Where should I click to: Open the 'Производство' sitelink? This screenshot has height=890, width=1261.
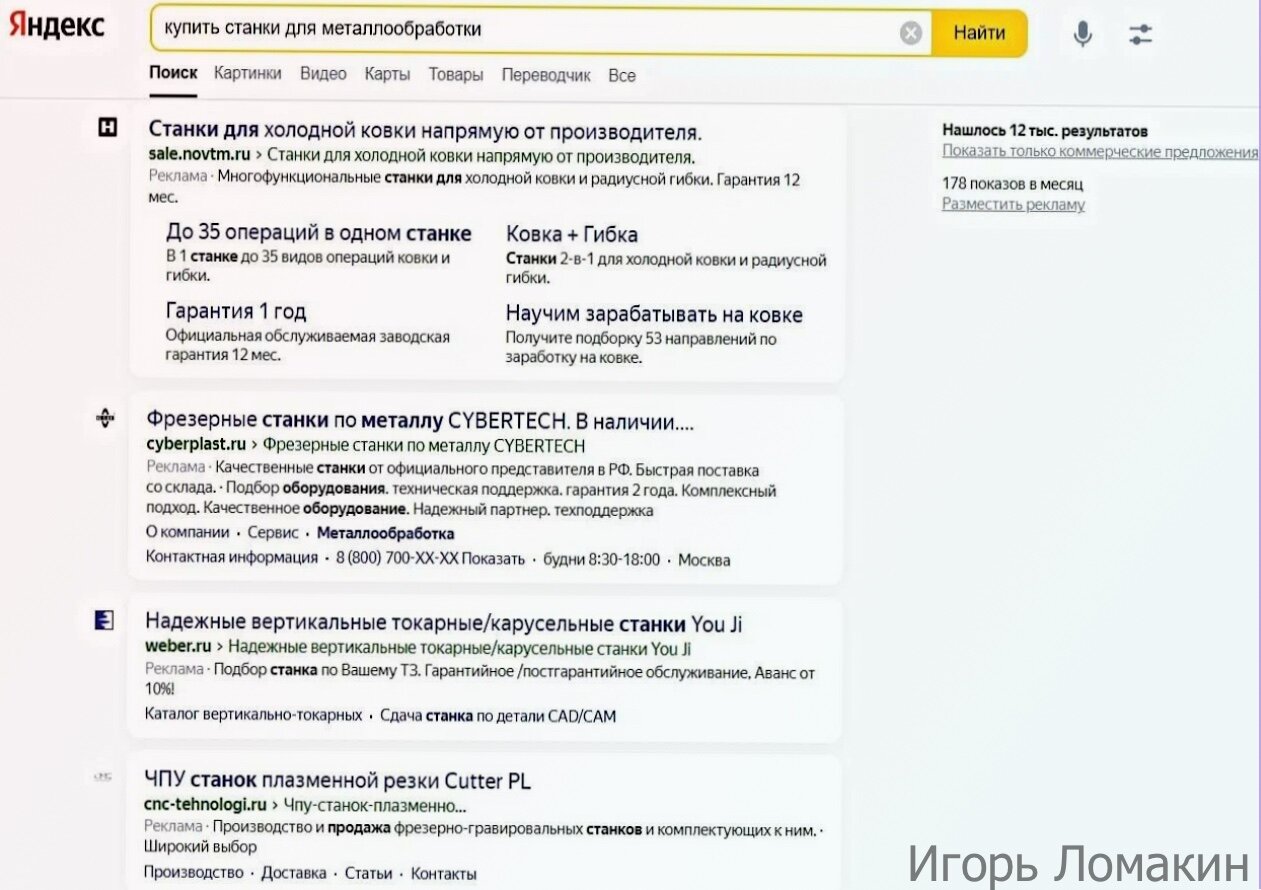click(x=194, y=873)
